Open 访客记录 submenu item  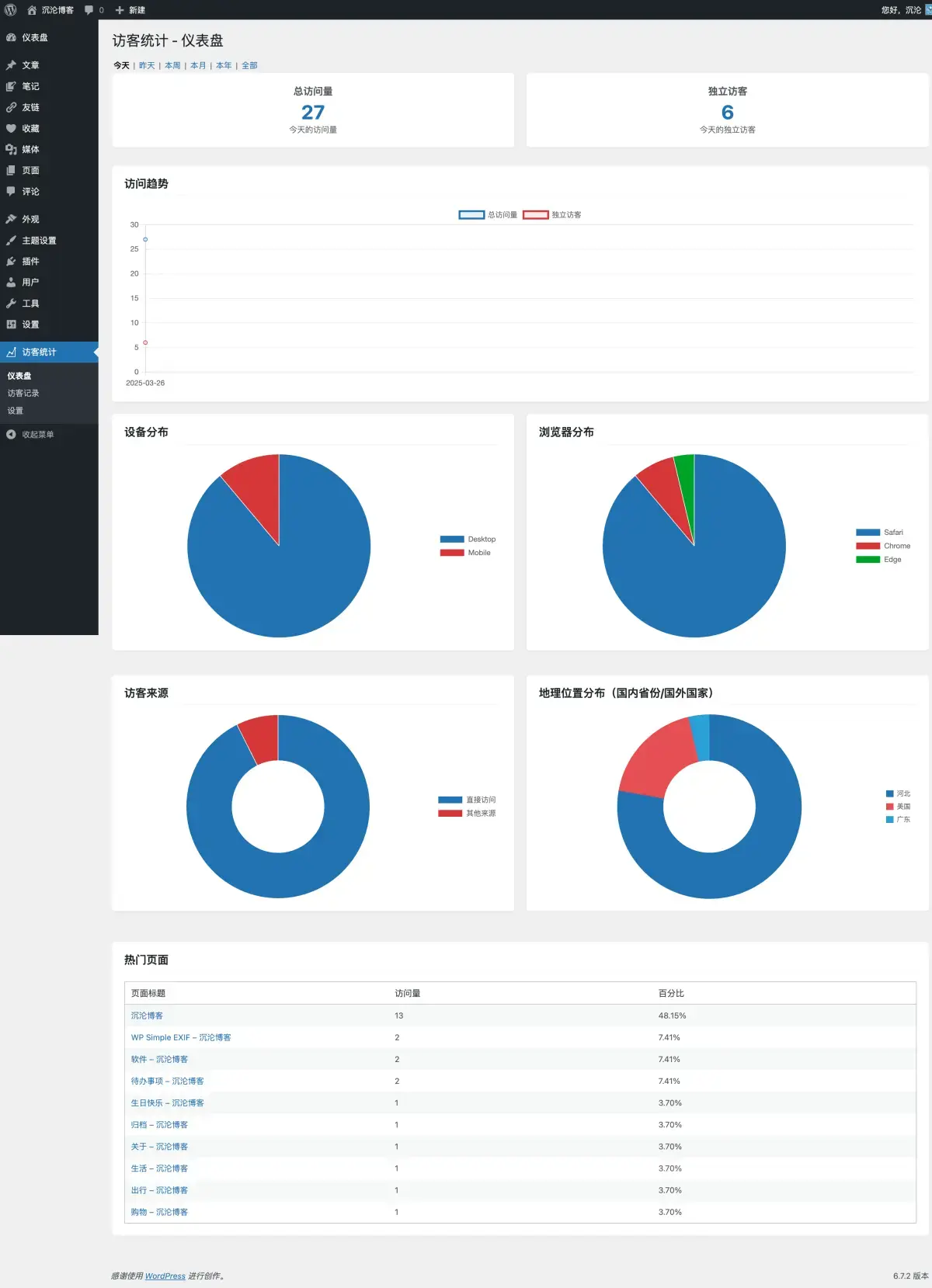pos(23,394)
